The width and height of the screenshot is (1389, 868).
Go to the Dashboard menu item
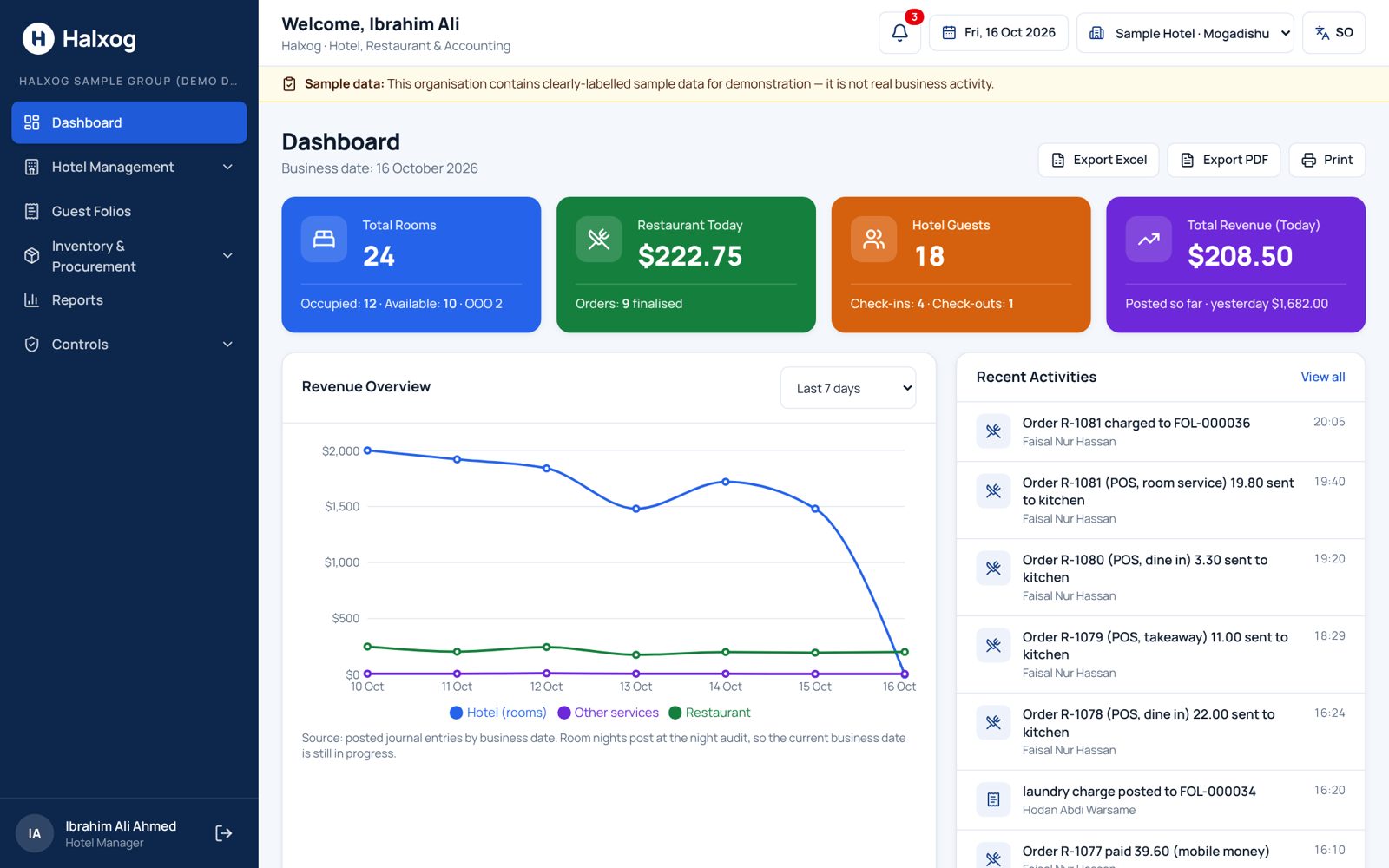coord(128,122)
